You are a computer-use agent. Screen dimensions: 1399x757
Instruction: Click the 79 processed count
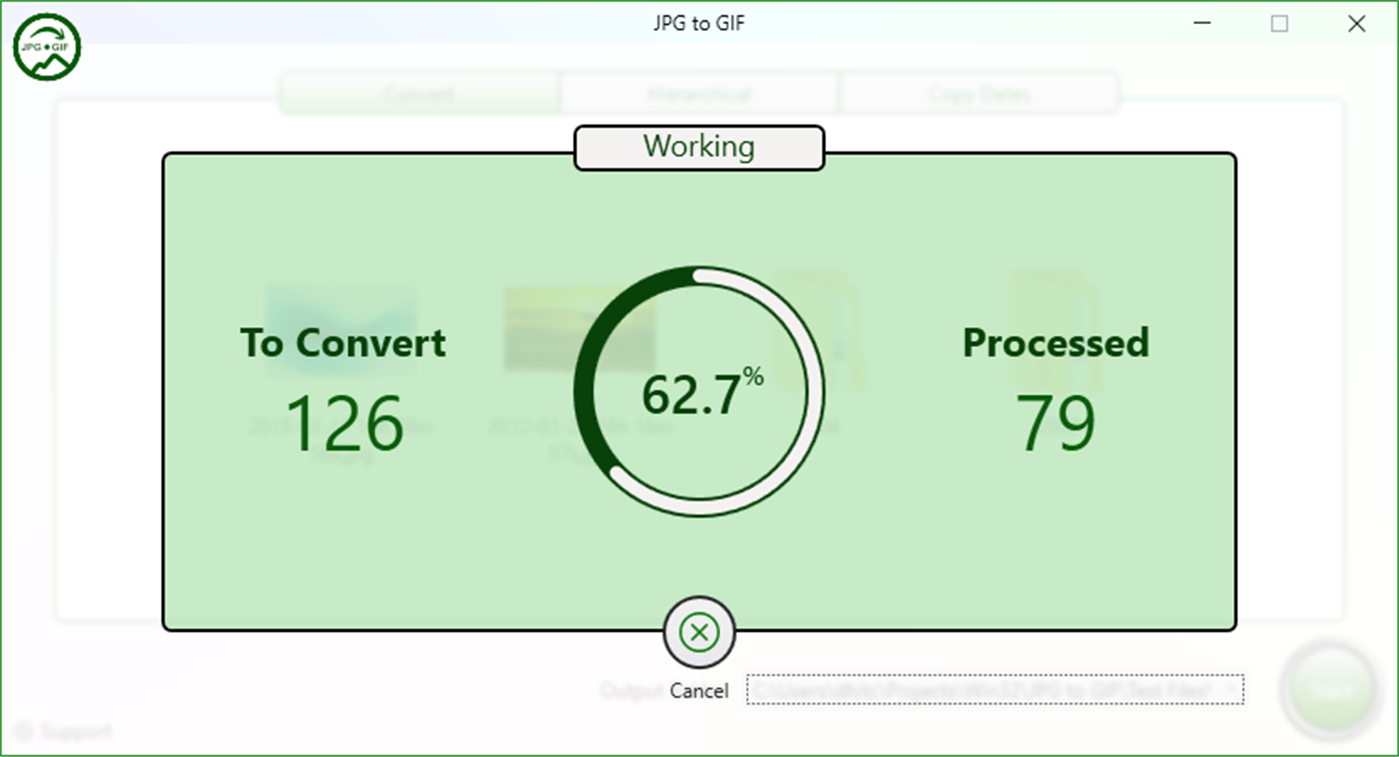pyautogui.click(x=1056, y=423)
